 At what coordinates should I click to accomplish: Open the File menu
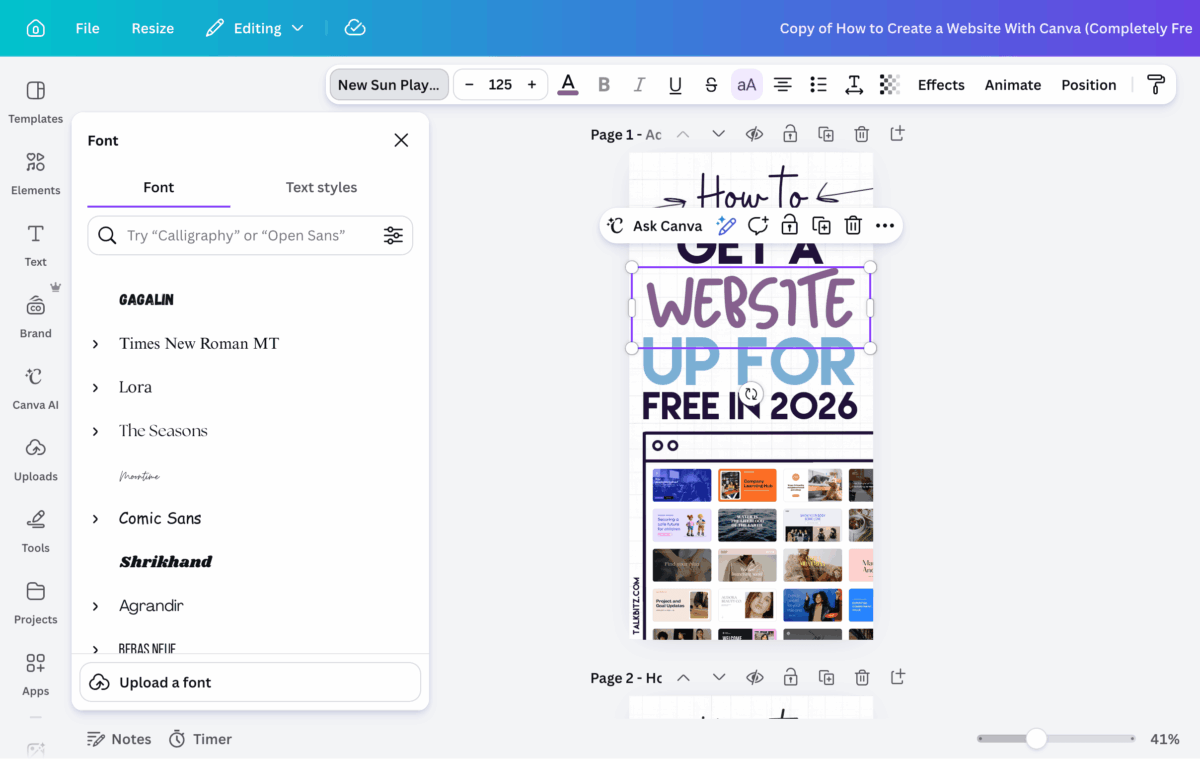[x=87, y=28]
